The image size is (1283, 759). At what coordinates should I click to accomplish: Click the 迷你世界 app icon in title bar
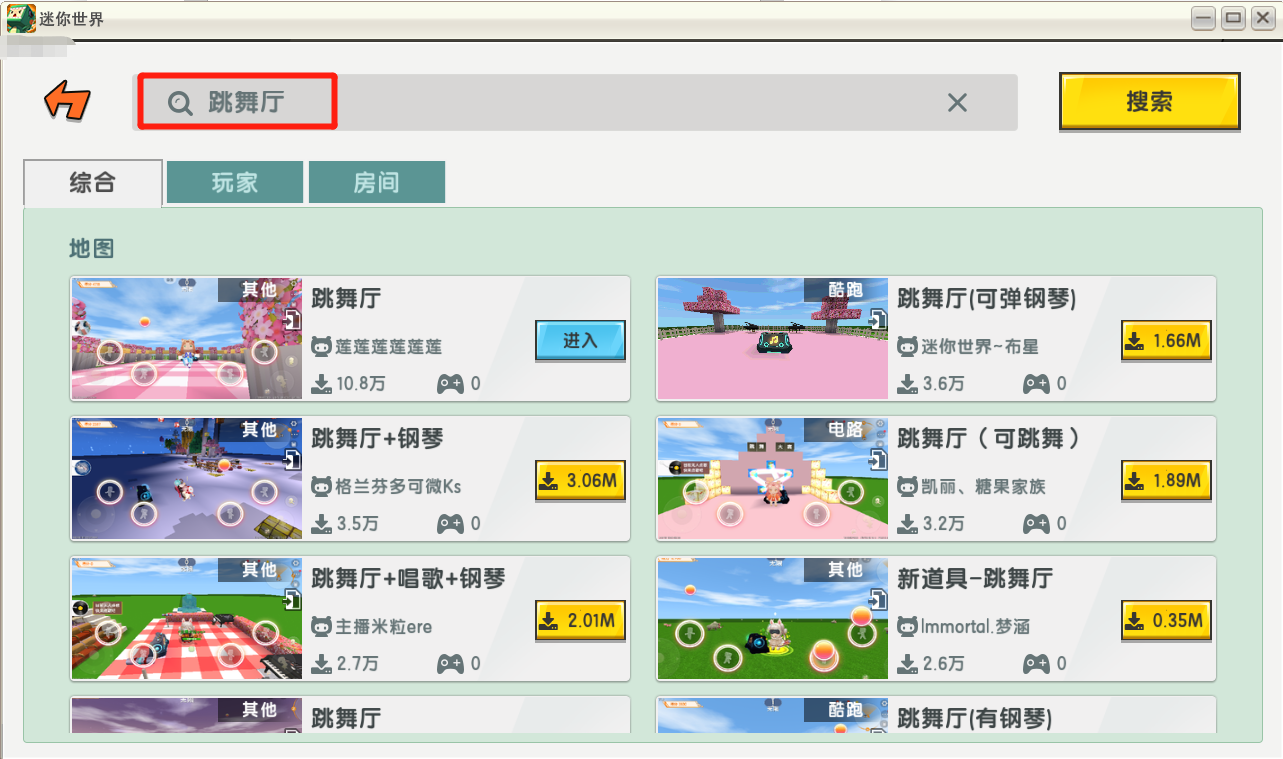coord(21,18)
